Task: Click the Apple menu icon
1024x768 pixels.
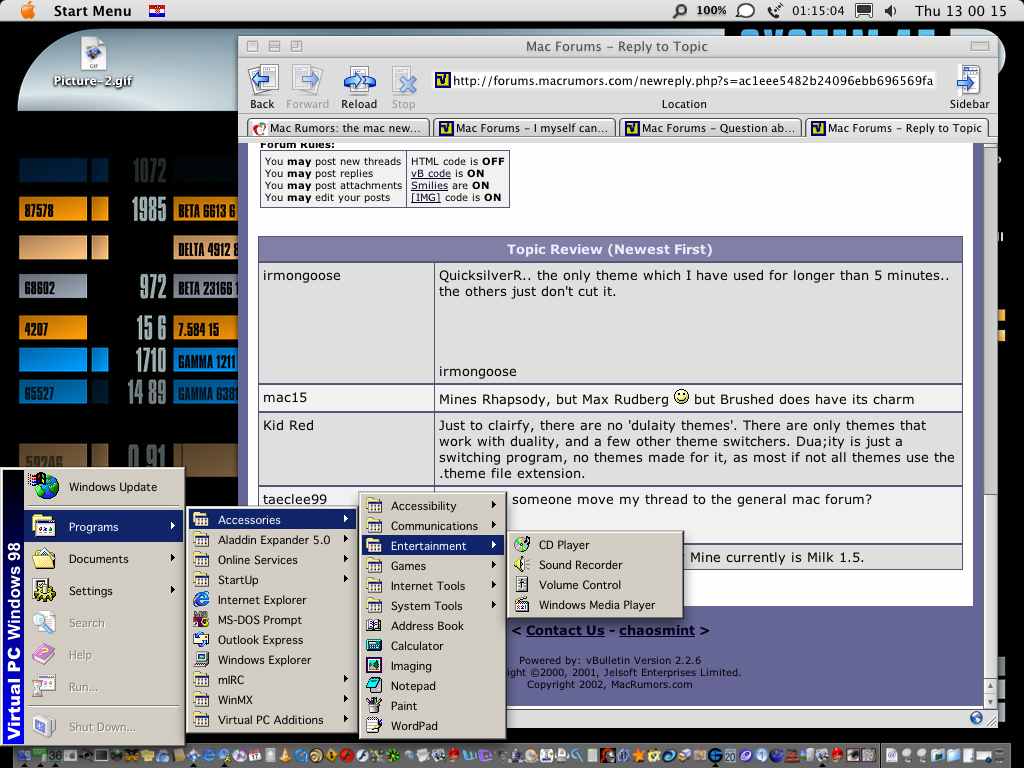Action: (27, 10)
